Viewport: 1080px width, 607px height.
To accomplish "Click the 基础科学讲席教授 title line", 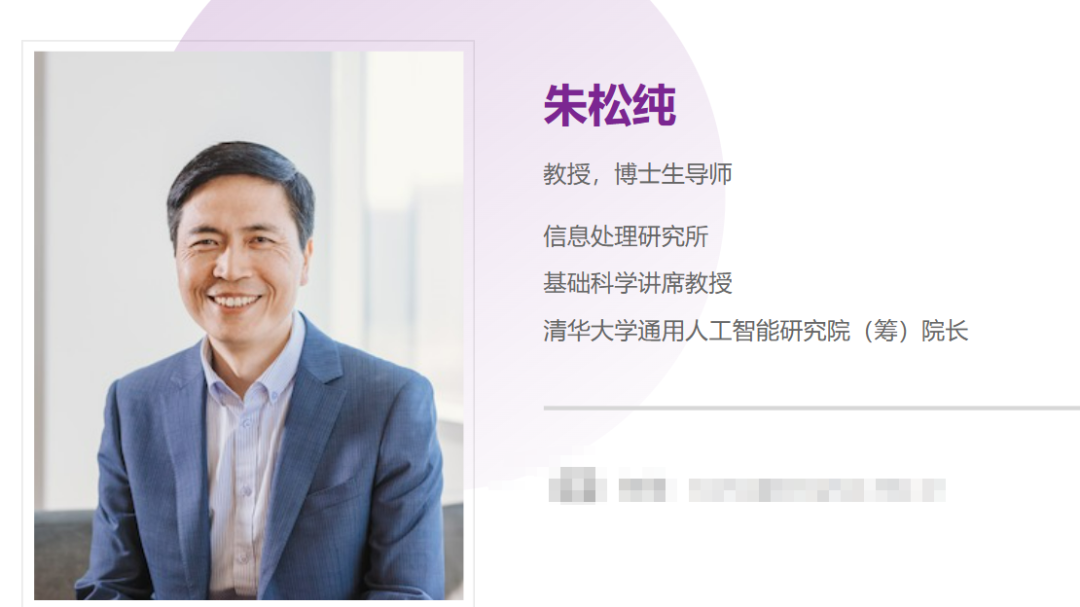I will point(637,283).
